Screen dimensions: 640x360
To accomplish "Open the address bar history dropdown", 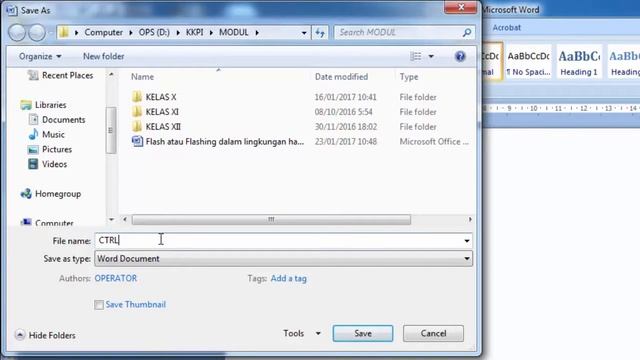I will (x=304, y=33).
